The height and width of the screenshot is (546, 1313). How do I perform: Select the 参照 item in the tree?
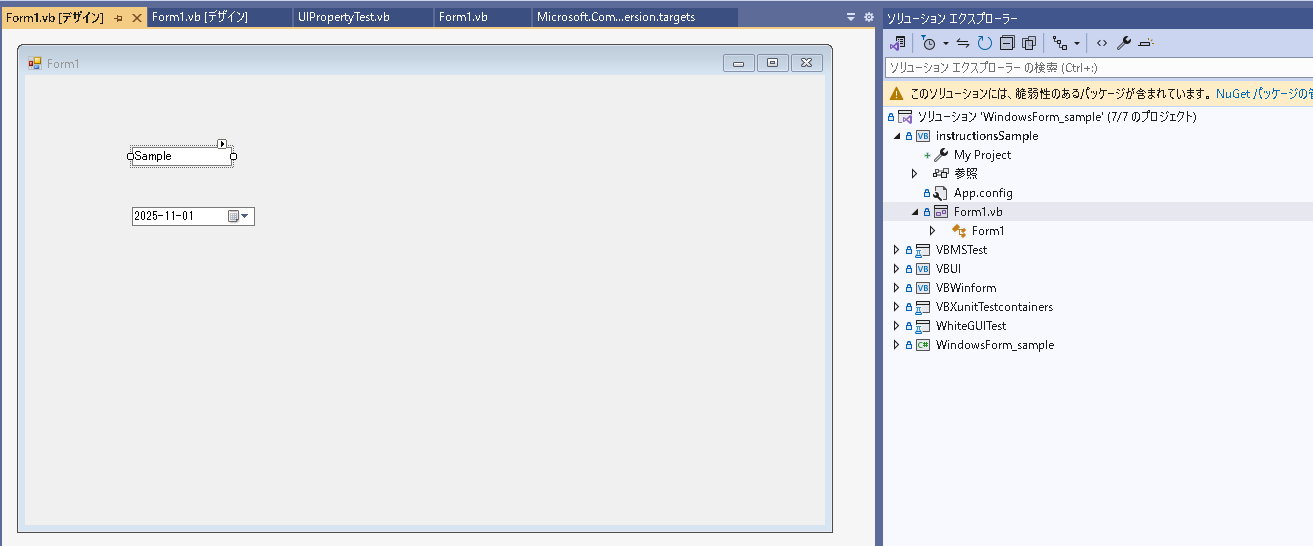[x=966, y=174]
